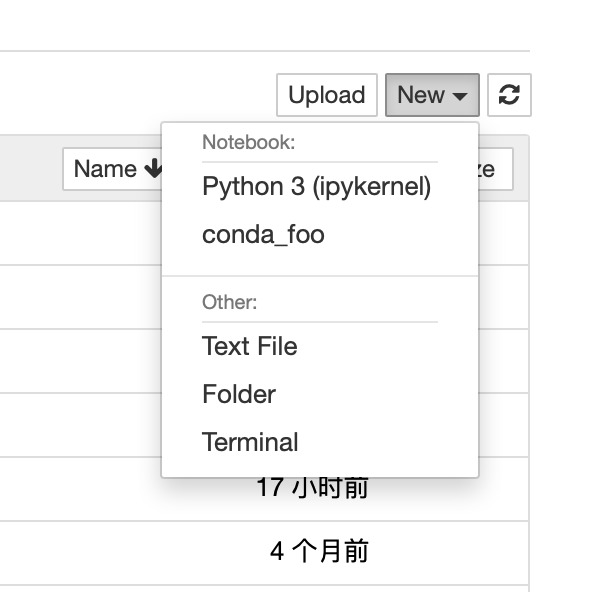Click the down arrow sort icon beside Name
The height and width of the screenshot is (592, 606).
pos(153,169)
